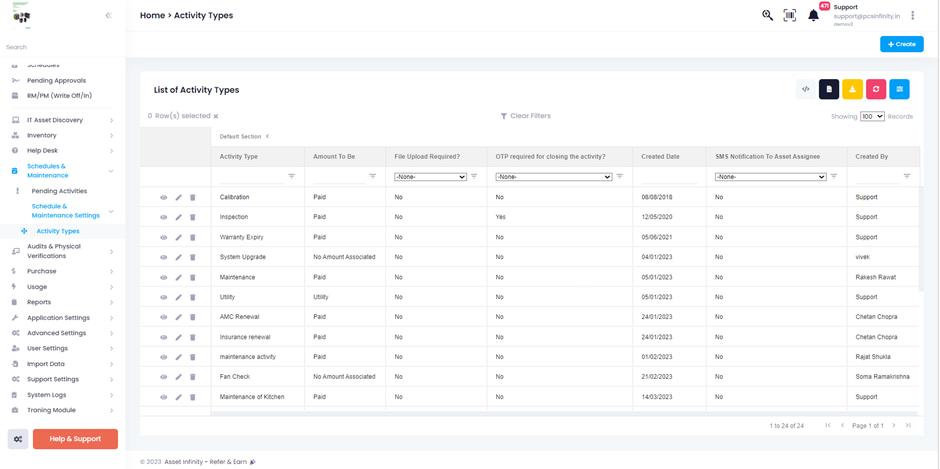View the Warranty Expiry row via eye icon
This screenshot has width=940, height=469.
click(164, 237)
